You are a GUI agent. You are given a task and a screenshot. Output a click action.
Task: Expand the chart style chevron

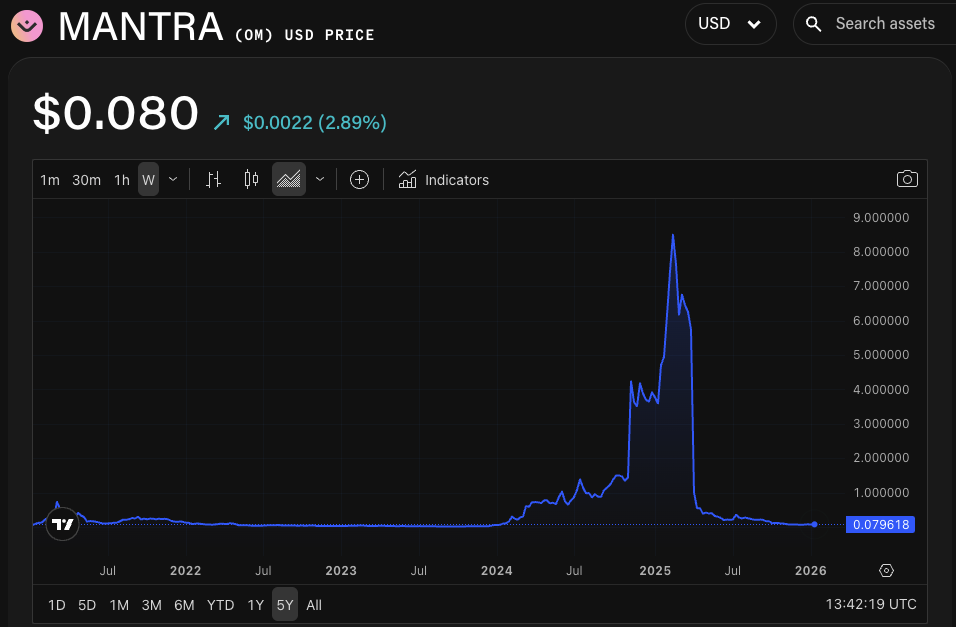(319, 179)
